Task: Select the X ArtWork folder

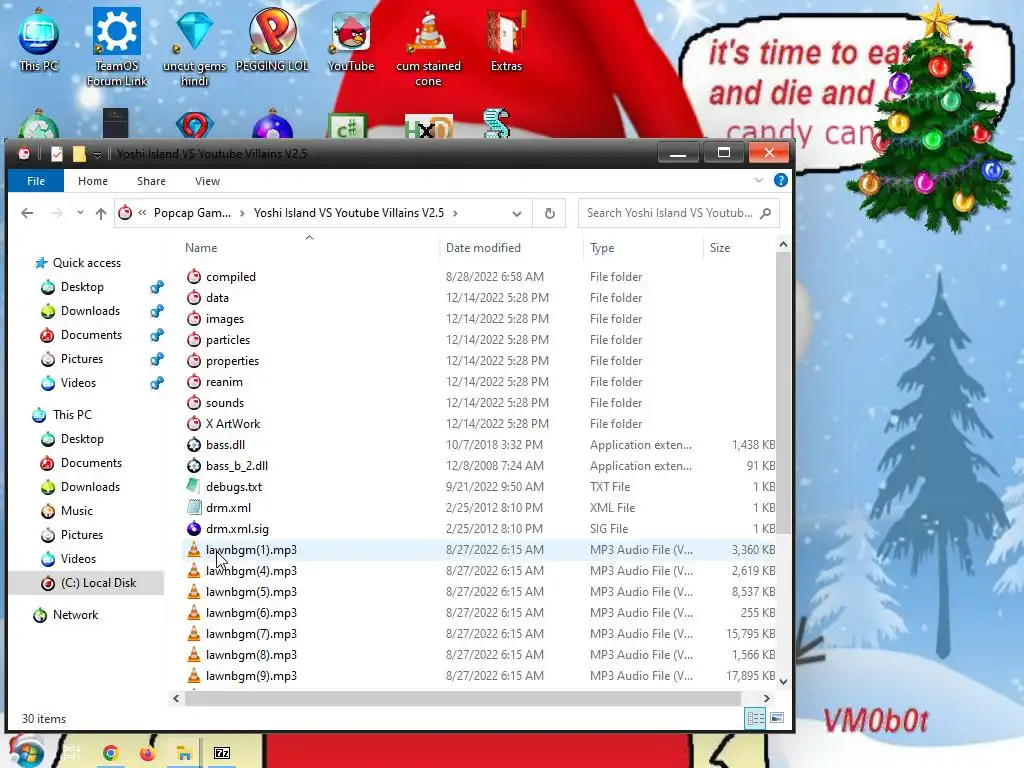Action: tap(232, 424)
